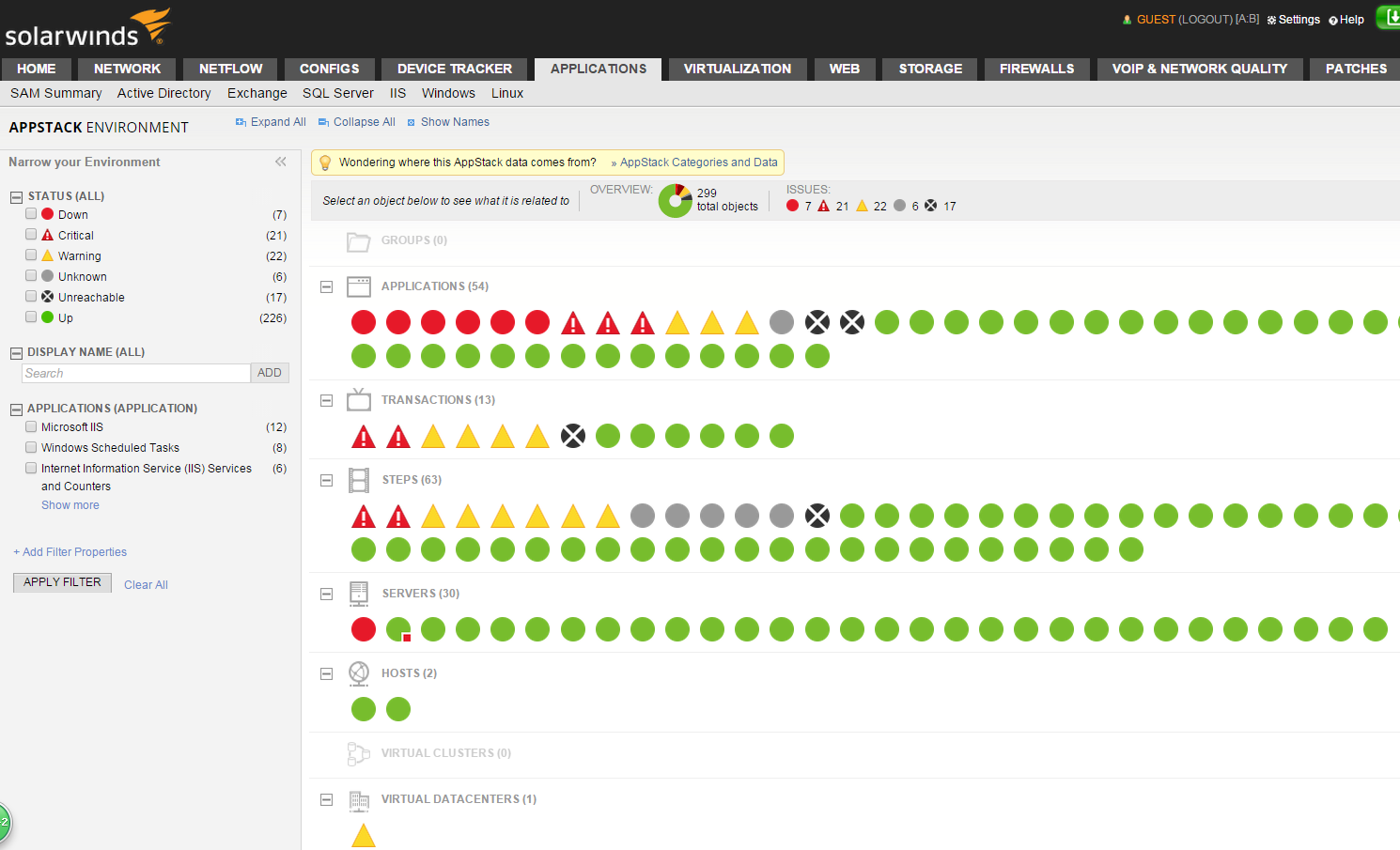Click the Virtual Datacenters building icon
The height and width of the screenshot is (850, 1400).
pyautogui.click(x=358, y=800)
